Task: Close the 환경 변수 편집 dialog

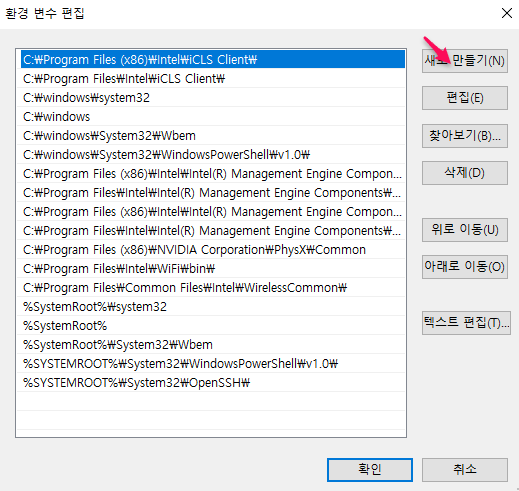Action: pos(507,13)
